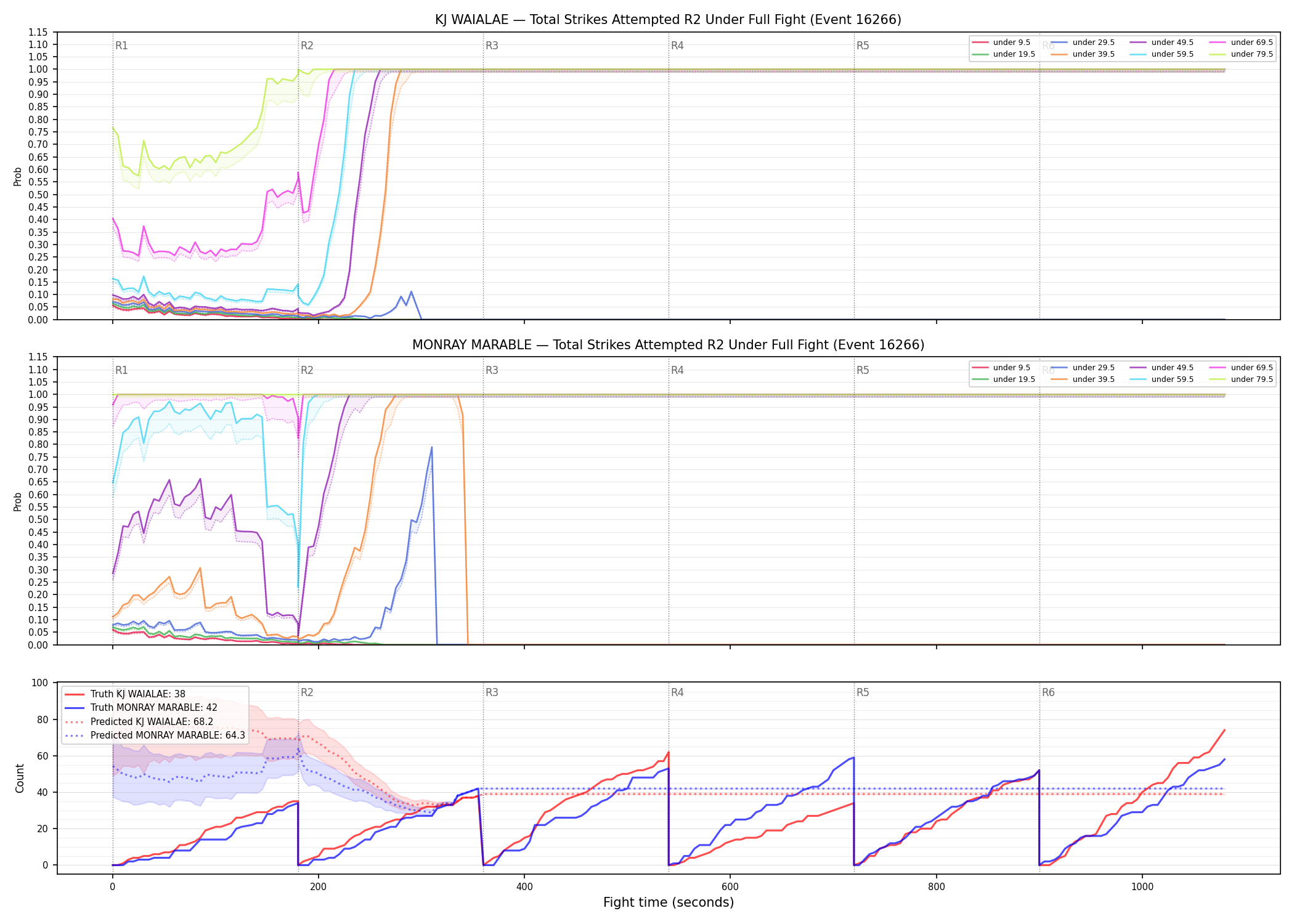This screenshot has width=1294, height=924.
Task: Click the x-axis tick label '600'
Action: click(x=730, y=887)
